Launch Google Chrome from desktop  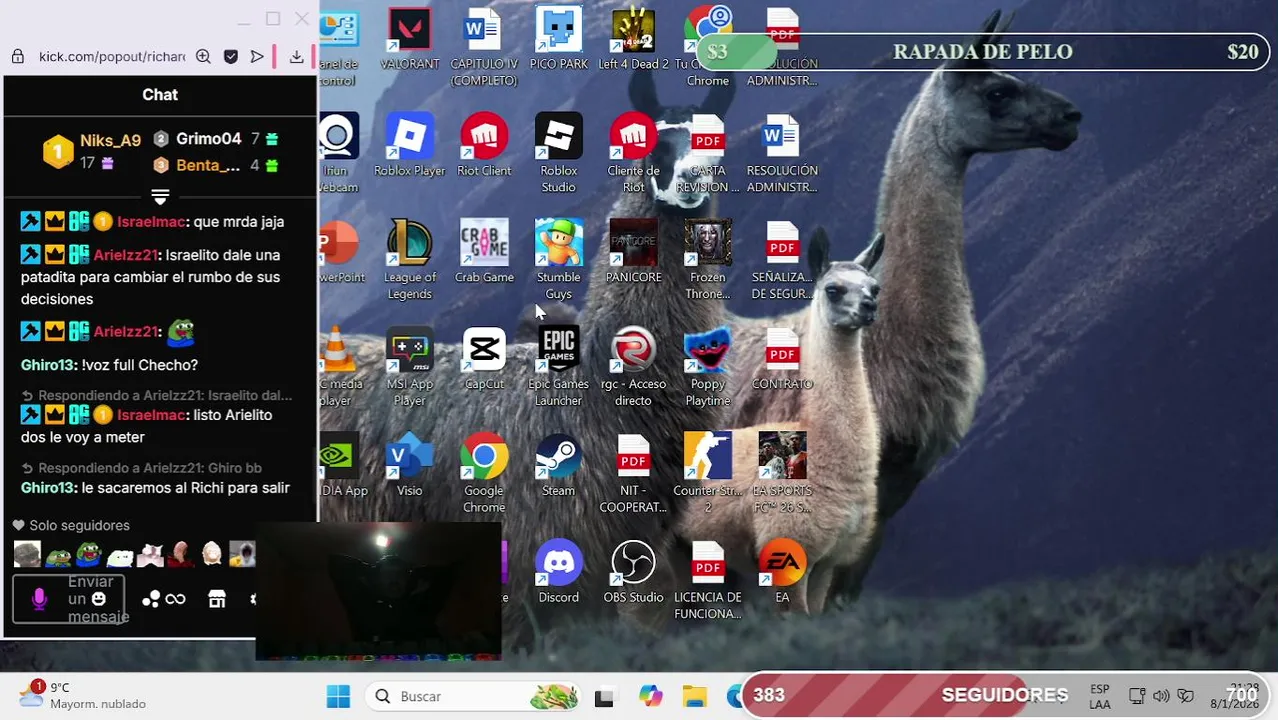click(x=484, y=474)
